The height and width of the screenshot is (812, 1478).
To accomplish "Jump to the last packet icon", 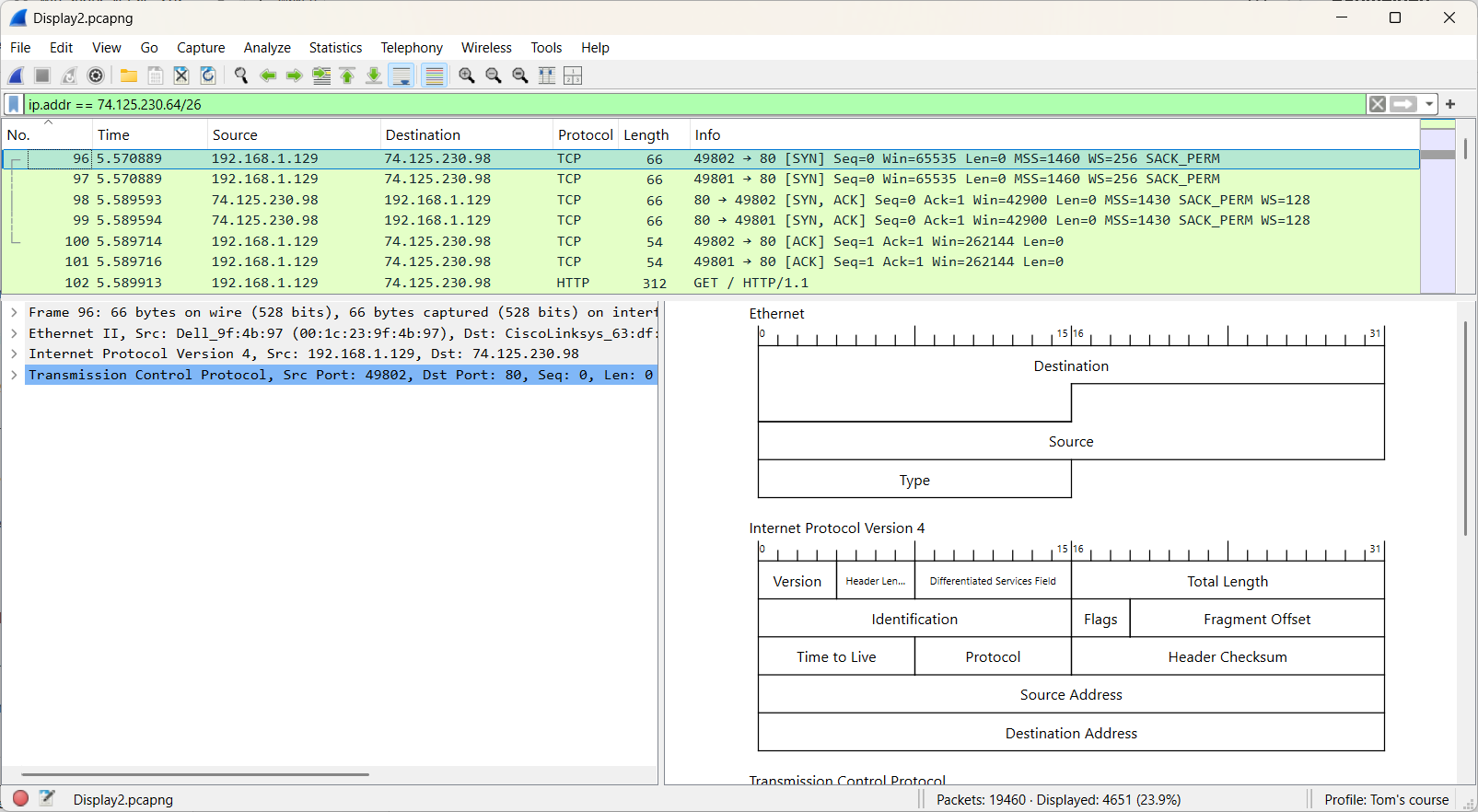I will (x=374, y=75).
